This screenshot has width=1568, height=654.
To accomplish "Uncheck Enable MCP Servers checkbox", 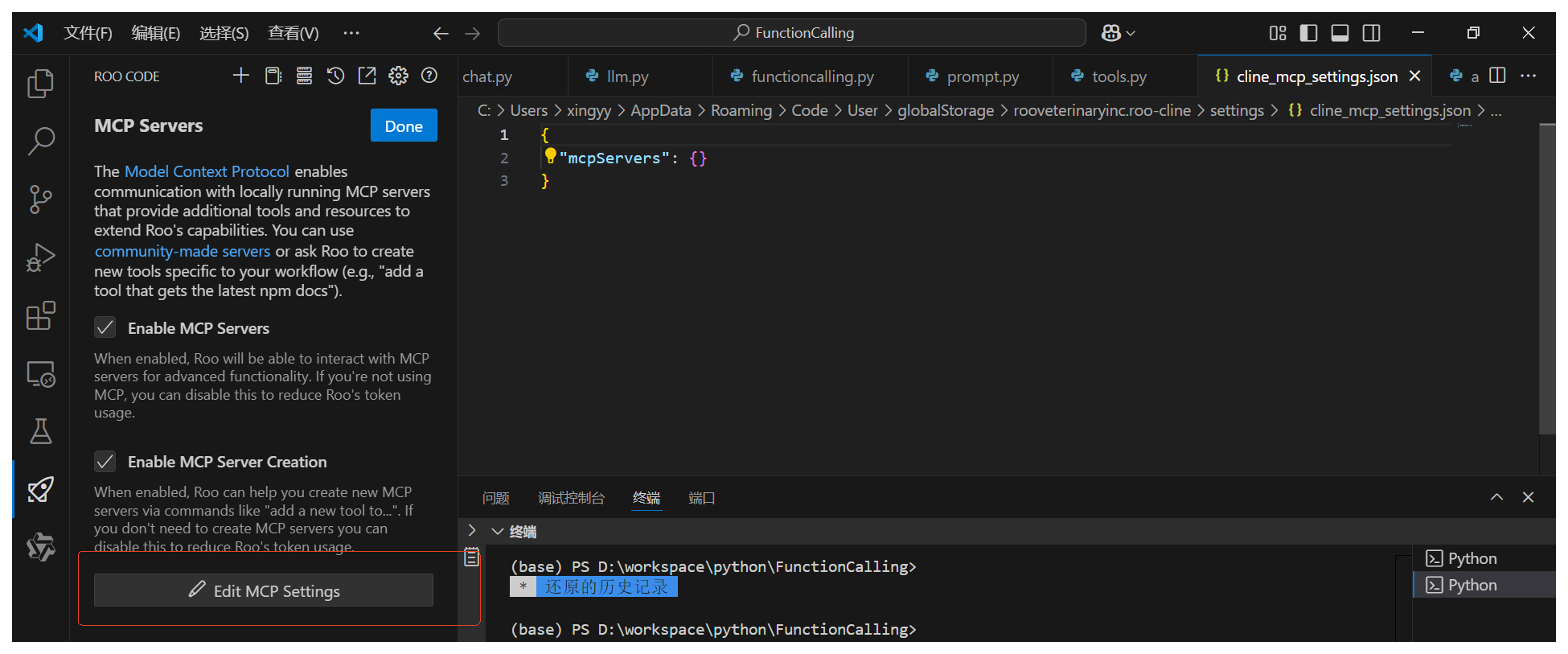I will pos(105,327).
